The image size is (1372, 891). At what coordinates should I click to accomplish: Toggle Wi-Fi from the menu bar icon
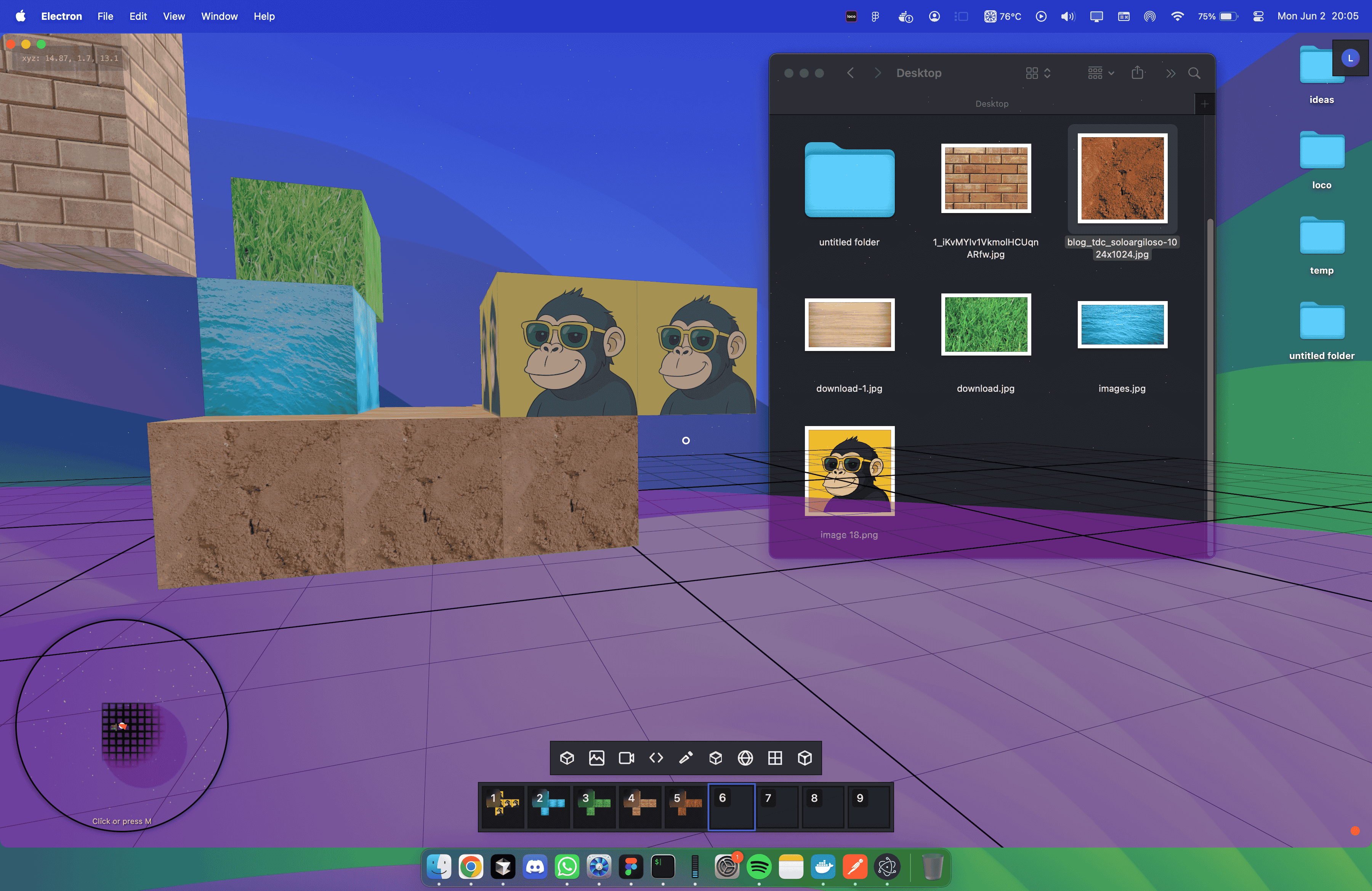click(x=1177, y=16)
